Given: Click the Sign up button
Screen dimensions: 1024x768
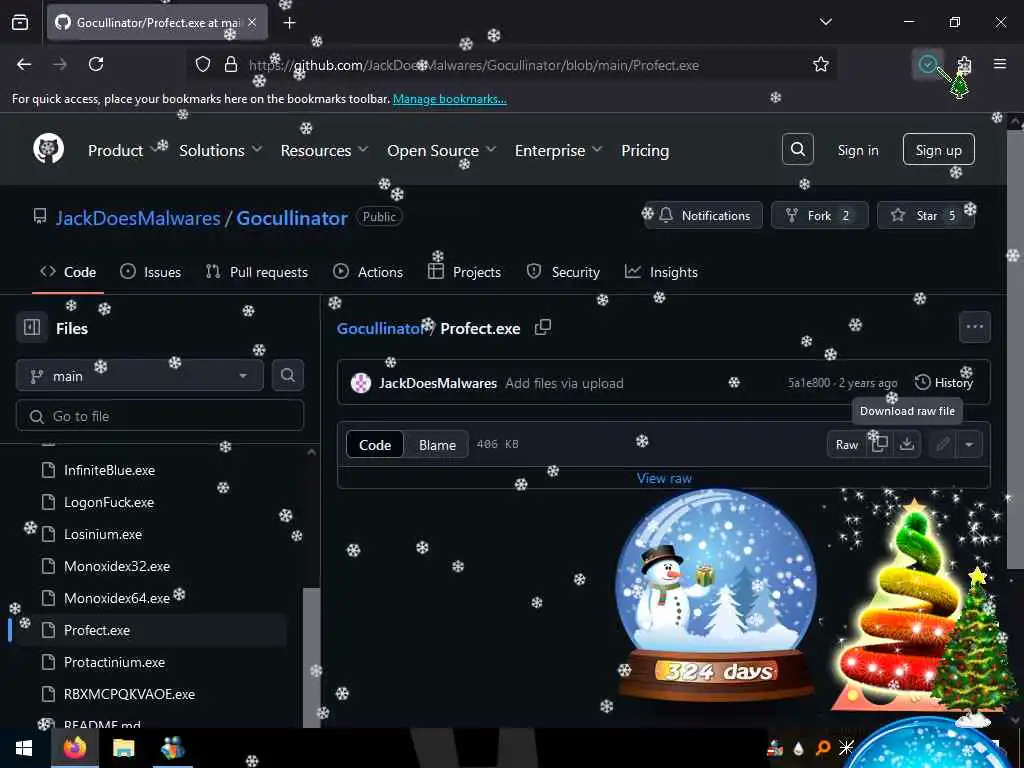Looking at the screenshot, I should [938, 150].
